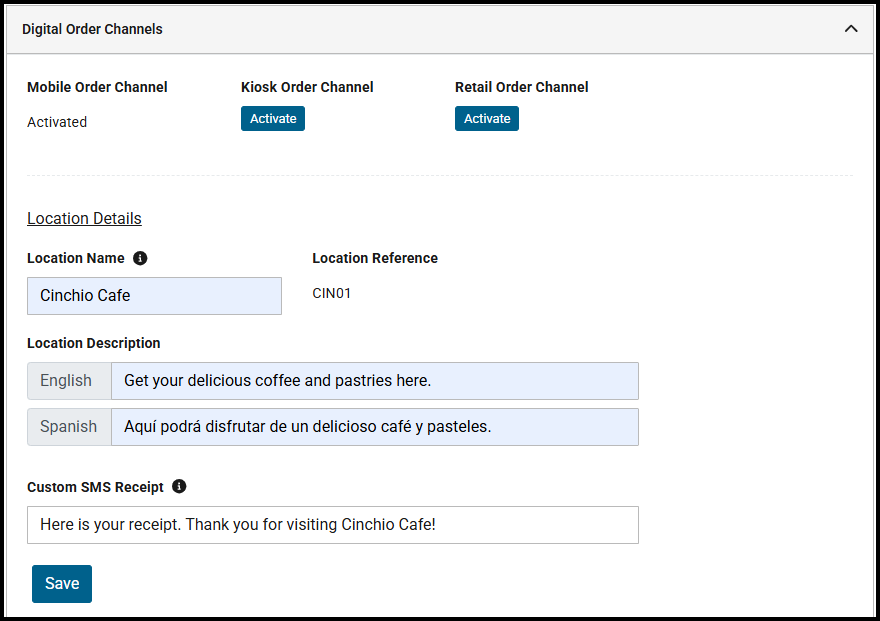Click the Mobile Order Channel label
Image resolution: width=880 pixels, height=621 pixels.
click(97, 87)
